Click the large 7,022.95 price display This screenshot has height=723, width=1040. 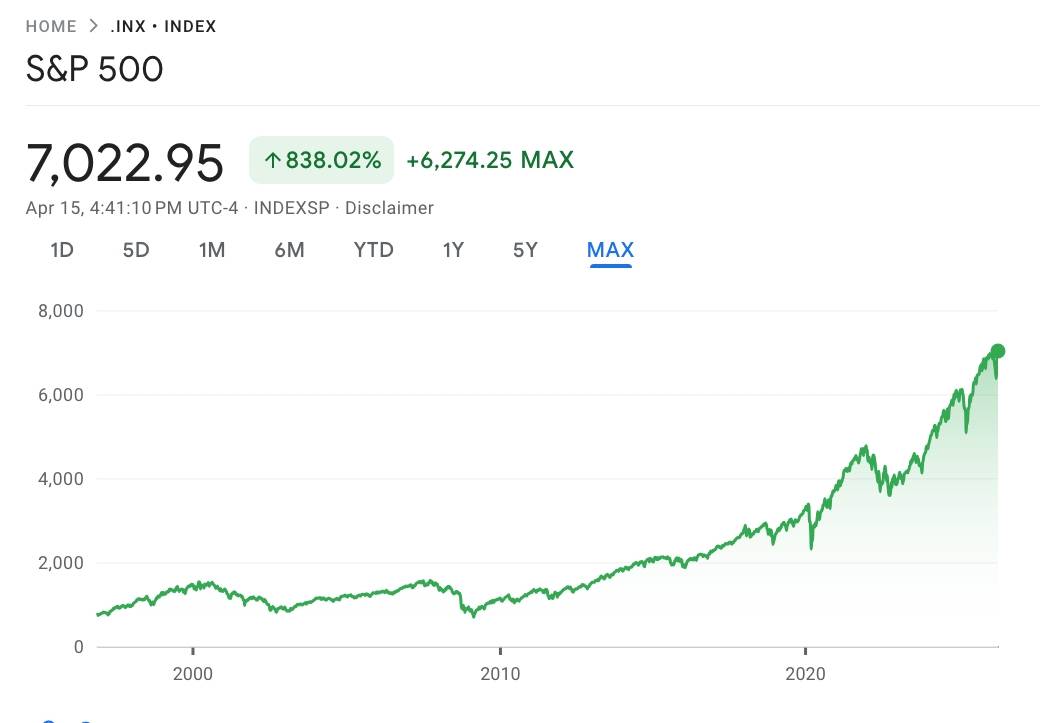125,162
